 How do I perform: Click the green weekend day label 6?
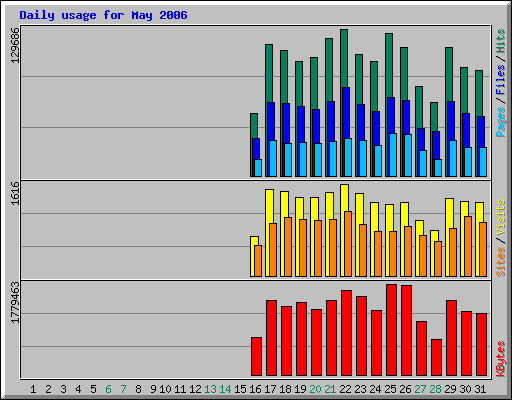point(108,389)
